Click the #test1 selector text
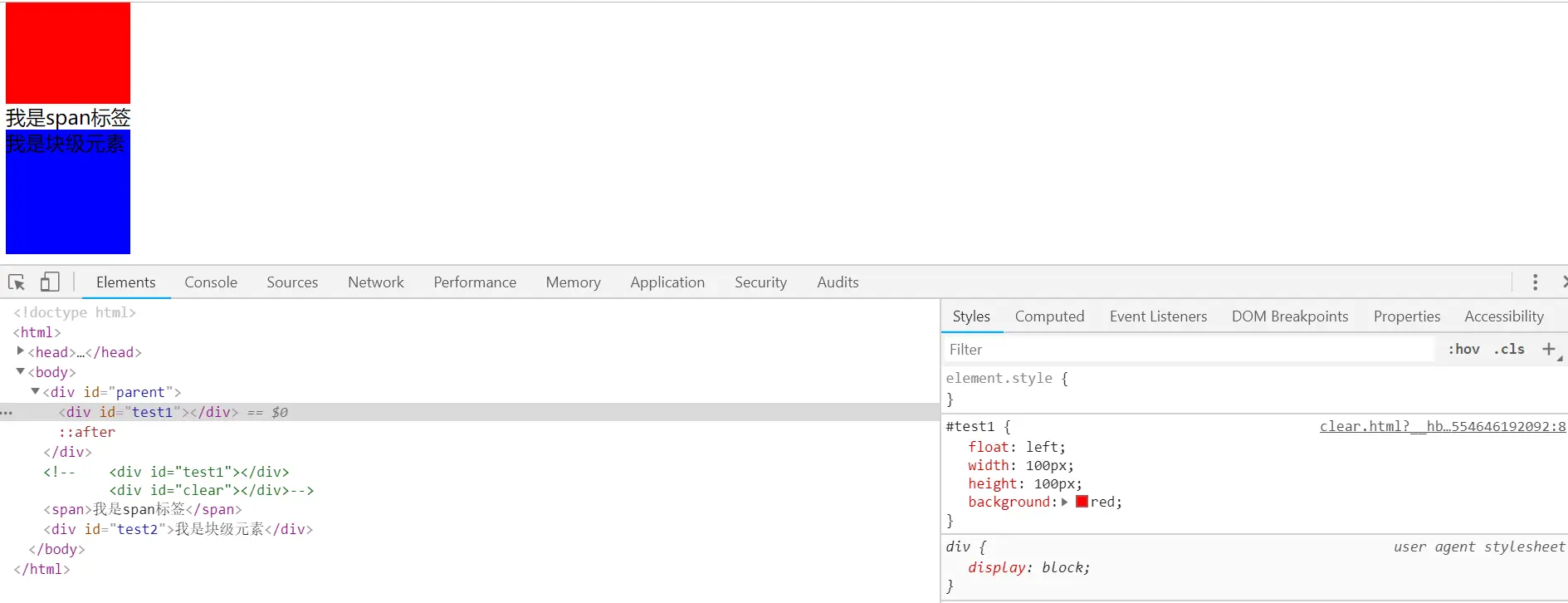The width and height of the screenshot is (1568, 603). (970, 426)
